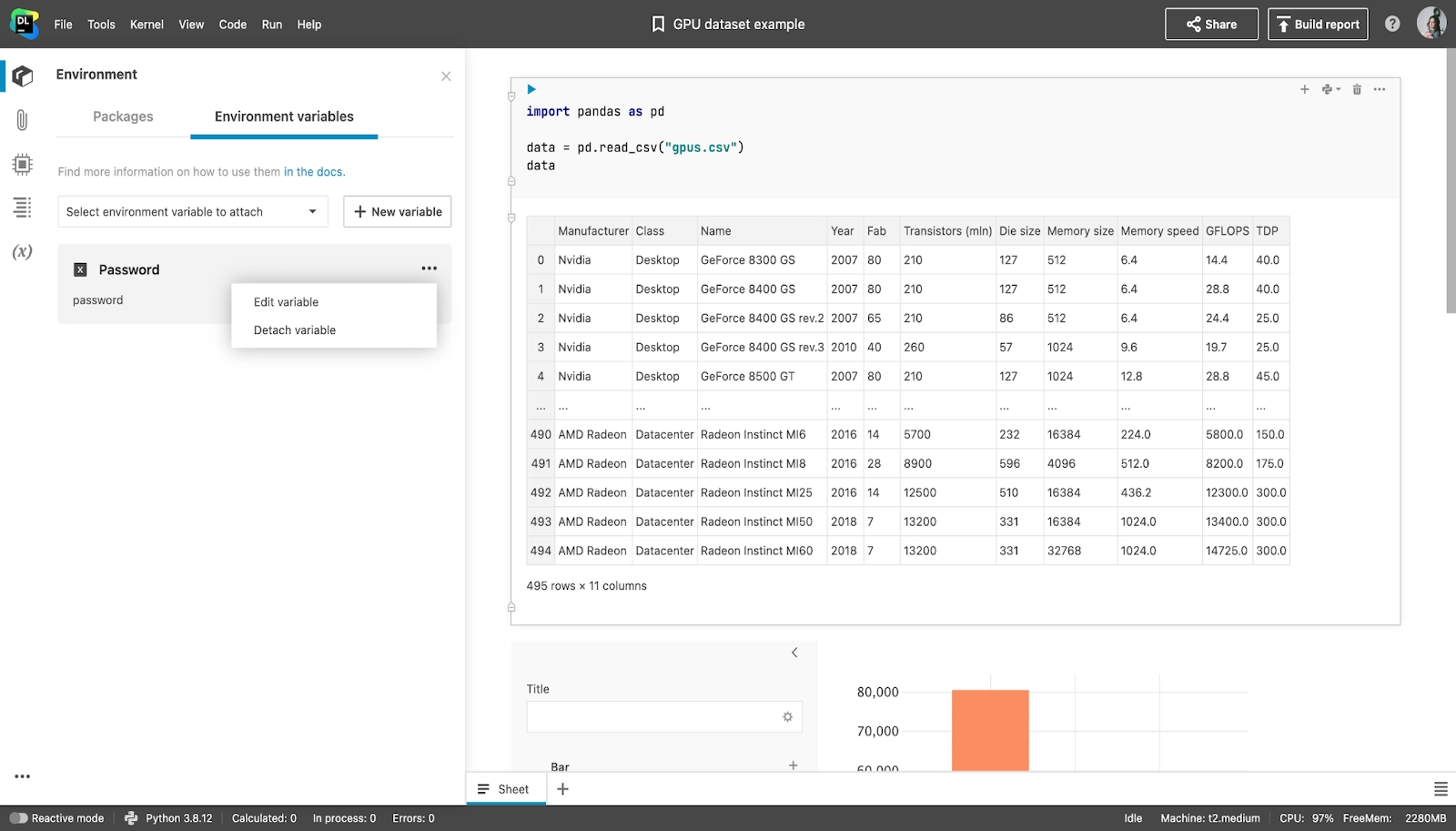Open the Variables (x) sidebar icon
Image resolution: width=1456 pixels, height=831 pixels.
(x=22, y=251)
